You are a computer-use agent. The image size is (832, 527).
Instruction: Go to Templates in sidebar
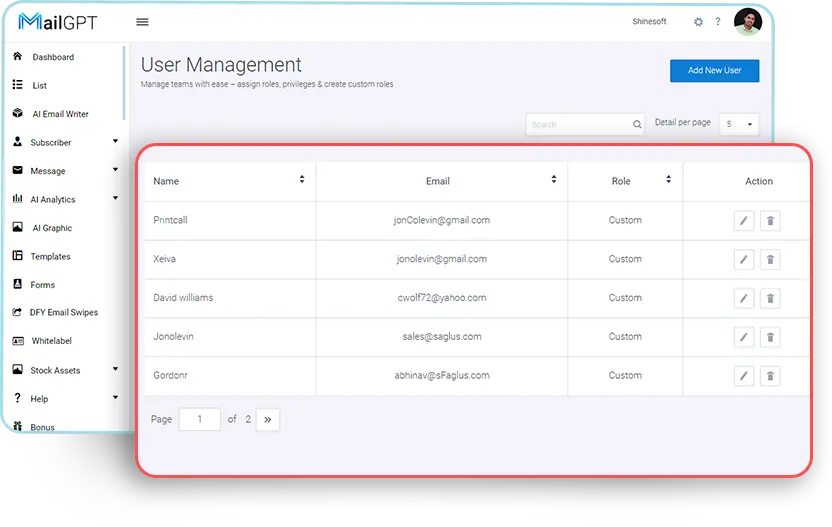[50, 257]
